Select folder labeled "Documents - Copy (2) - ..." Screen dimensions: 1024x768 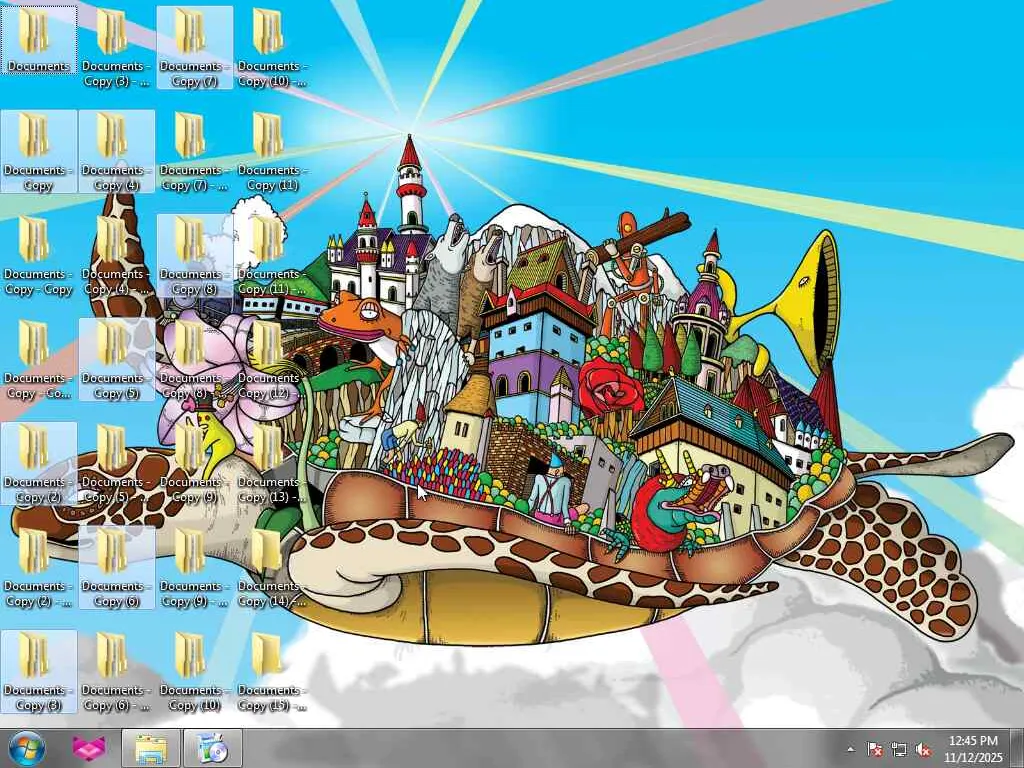[39, 568]
